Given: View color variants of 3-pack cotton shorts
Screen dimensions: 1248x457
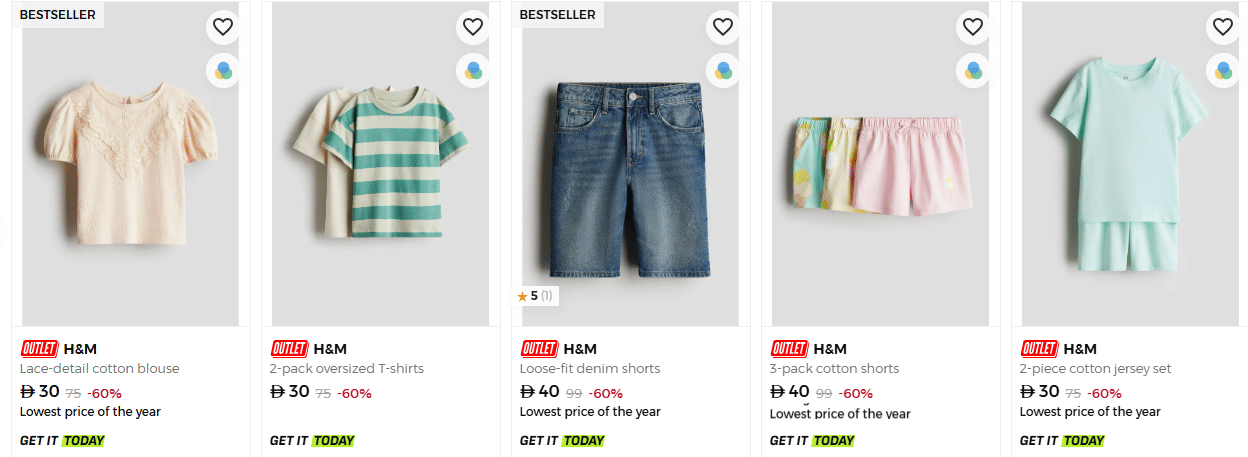Looking at the screenshot, I should pos(972,71).
